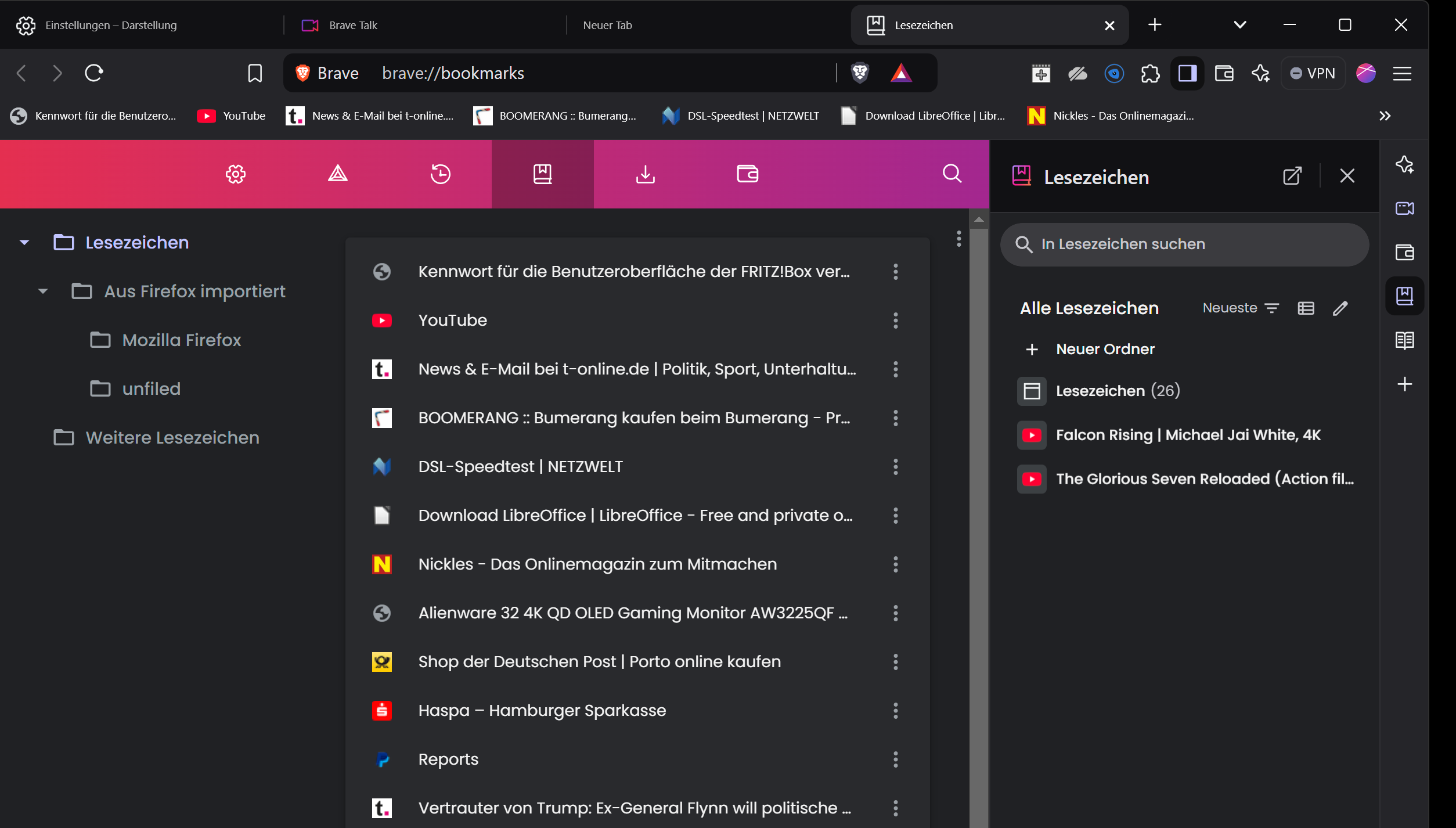Open Brave Shields lion icon in address bar
The height and width of the screenshot is (828, 1456).
[859, 73]
